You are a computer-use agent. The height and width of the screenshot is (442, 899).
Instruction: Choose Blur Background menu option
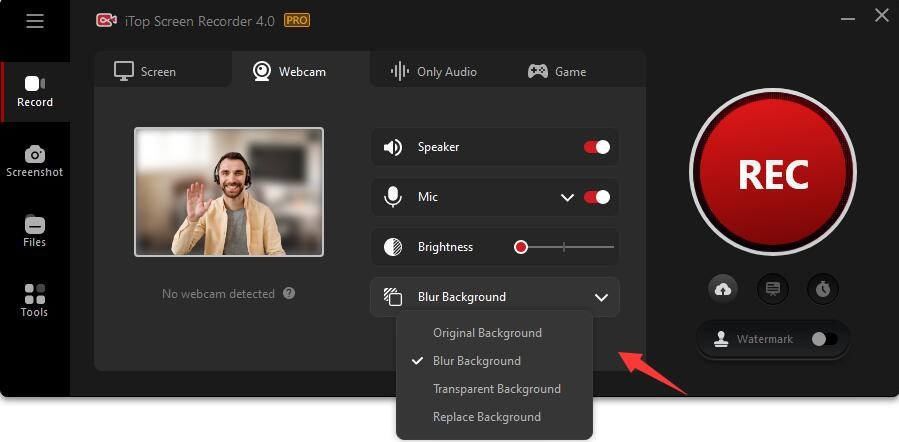point(477,361)
